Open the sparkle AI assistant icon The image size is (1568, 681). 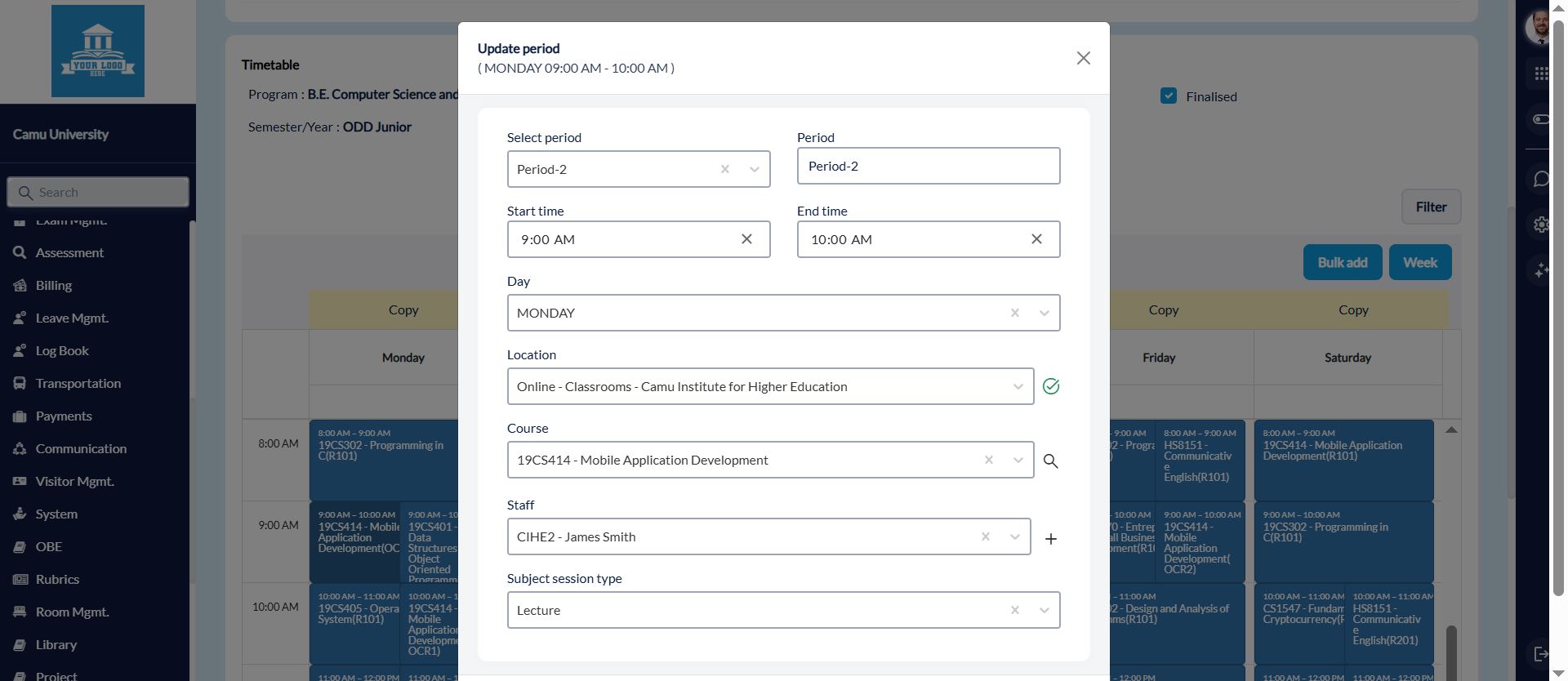[1541, 270]
